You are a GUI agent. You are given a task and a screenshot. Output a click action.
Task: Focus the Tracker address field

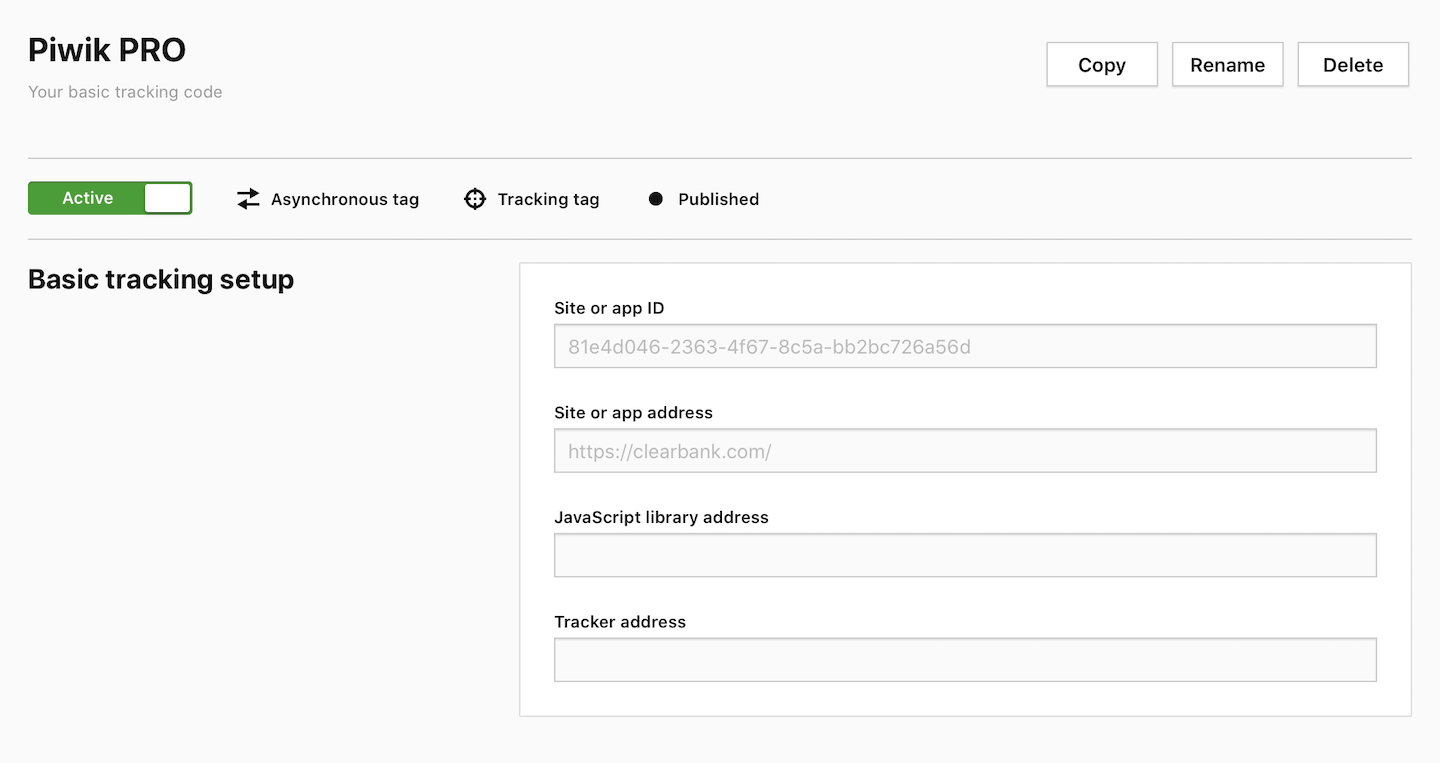tap(965, 660)
